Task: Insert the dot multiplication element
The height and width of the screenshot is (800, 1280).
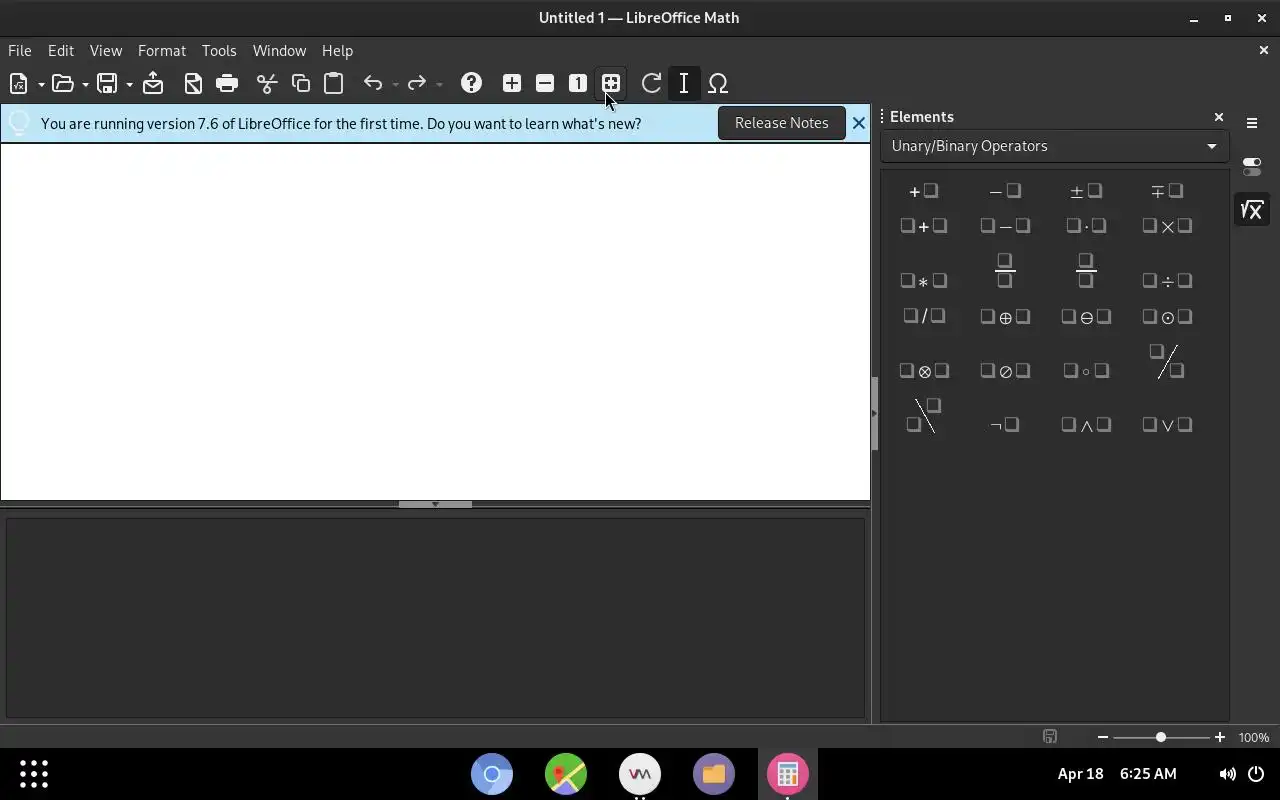Action: [x=1086, y=226]
